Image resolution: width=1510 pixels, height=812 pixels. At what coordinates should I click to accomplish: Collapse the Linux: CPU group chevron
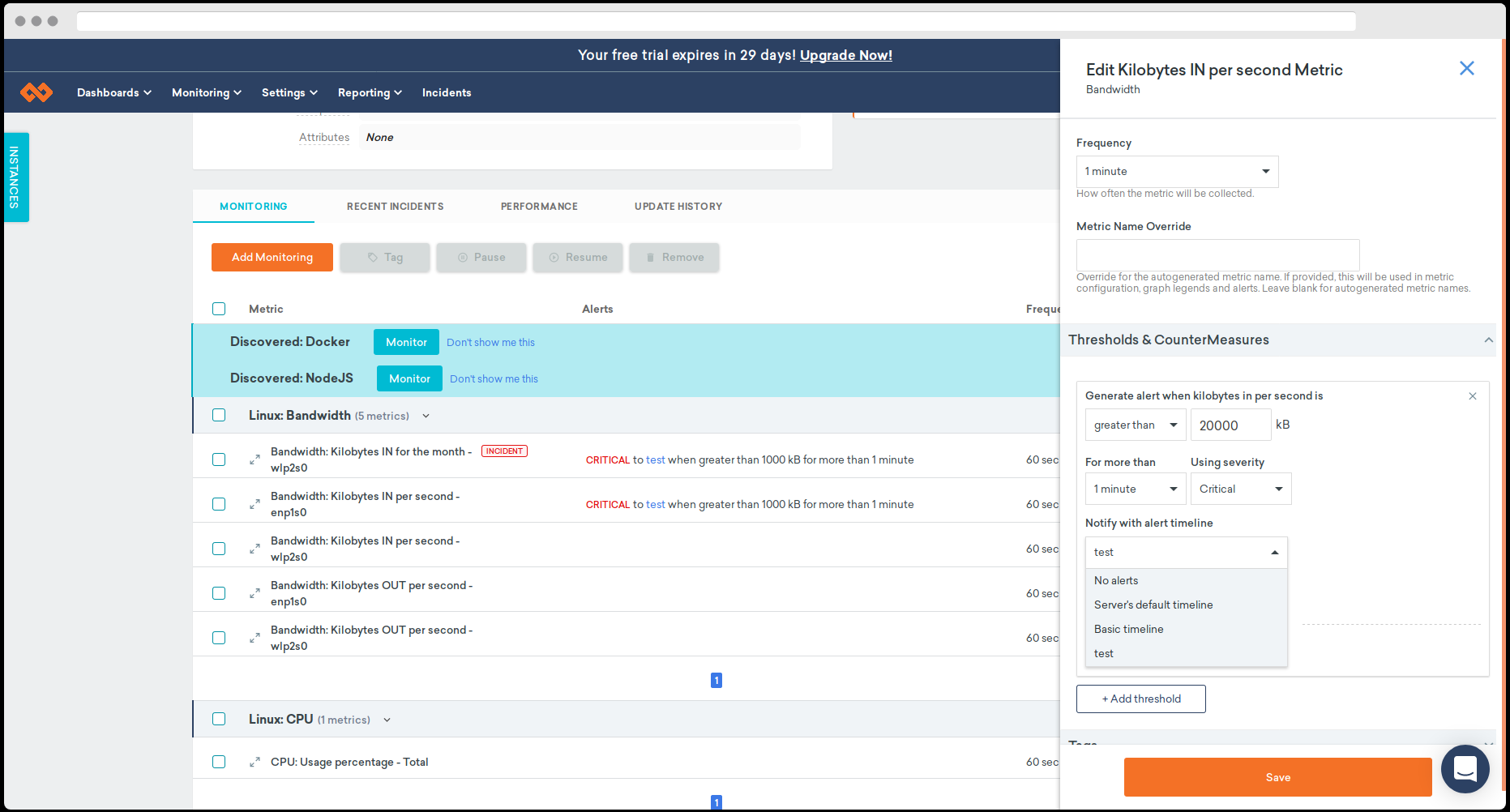pos(387,720)
